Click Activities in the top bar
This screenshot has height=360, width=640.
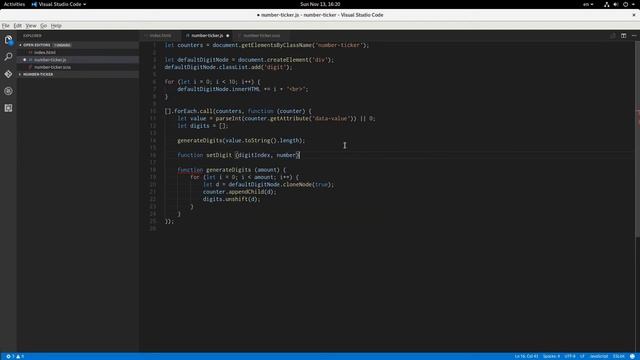pyautogui.click(x=14, y=4)
